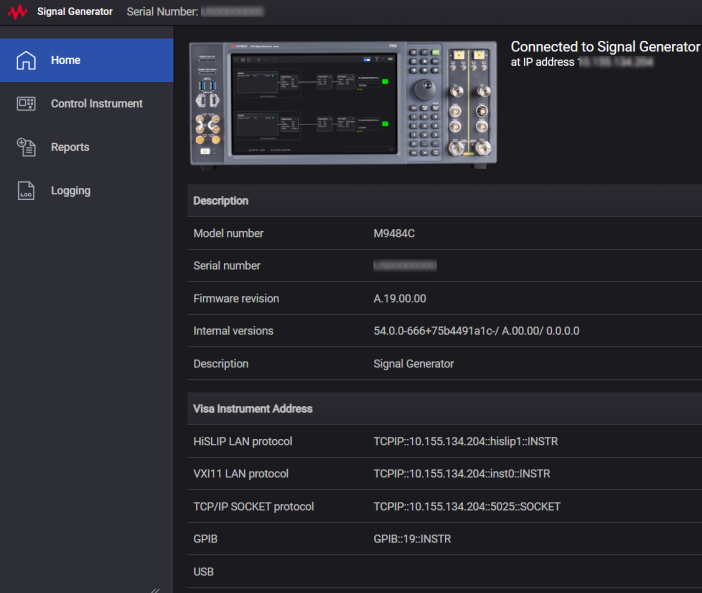
Task: Select the Signal Generator description value
Action: coord(414,363)
